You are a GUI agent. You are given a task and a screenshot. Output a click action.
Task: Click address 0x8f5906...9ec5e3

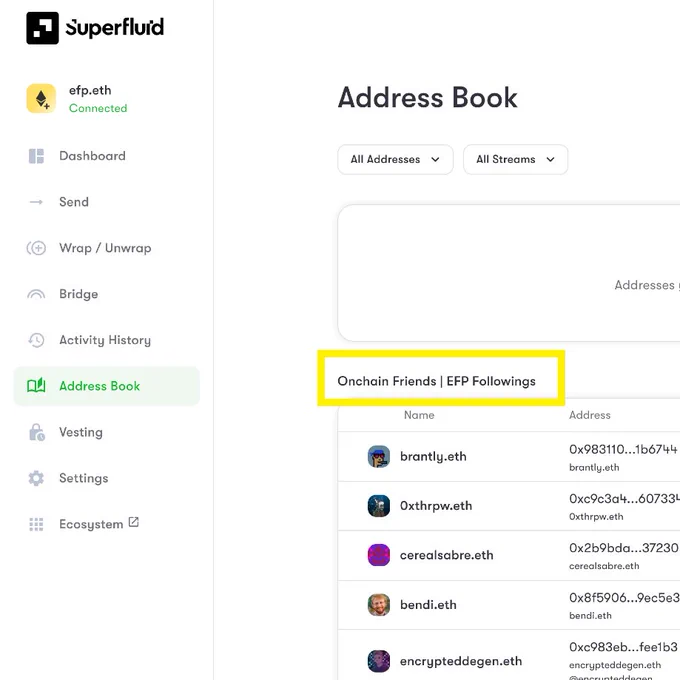(624, 598)
